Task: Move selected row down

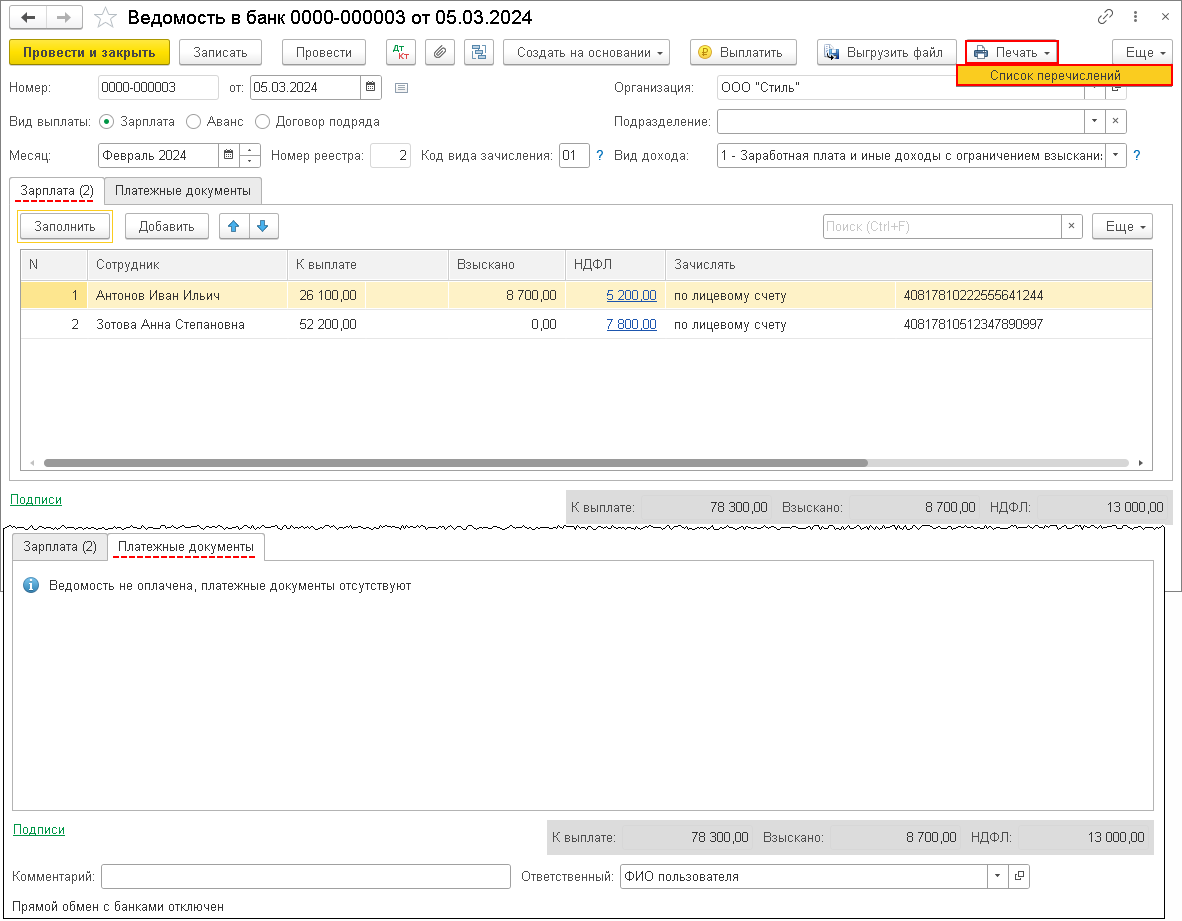Action: (x=263, y=226)
